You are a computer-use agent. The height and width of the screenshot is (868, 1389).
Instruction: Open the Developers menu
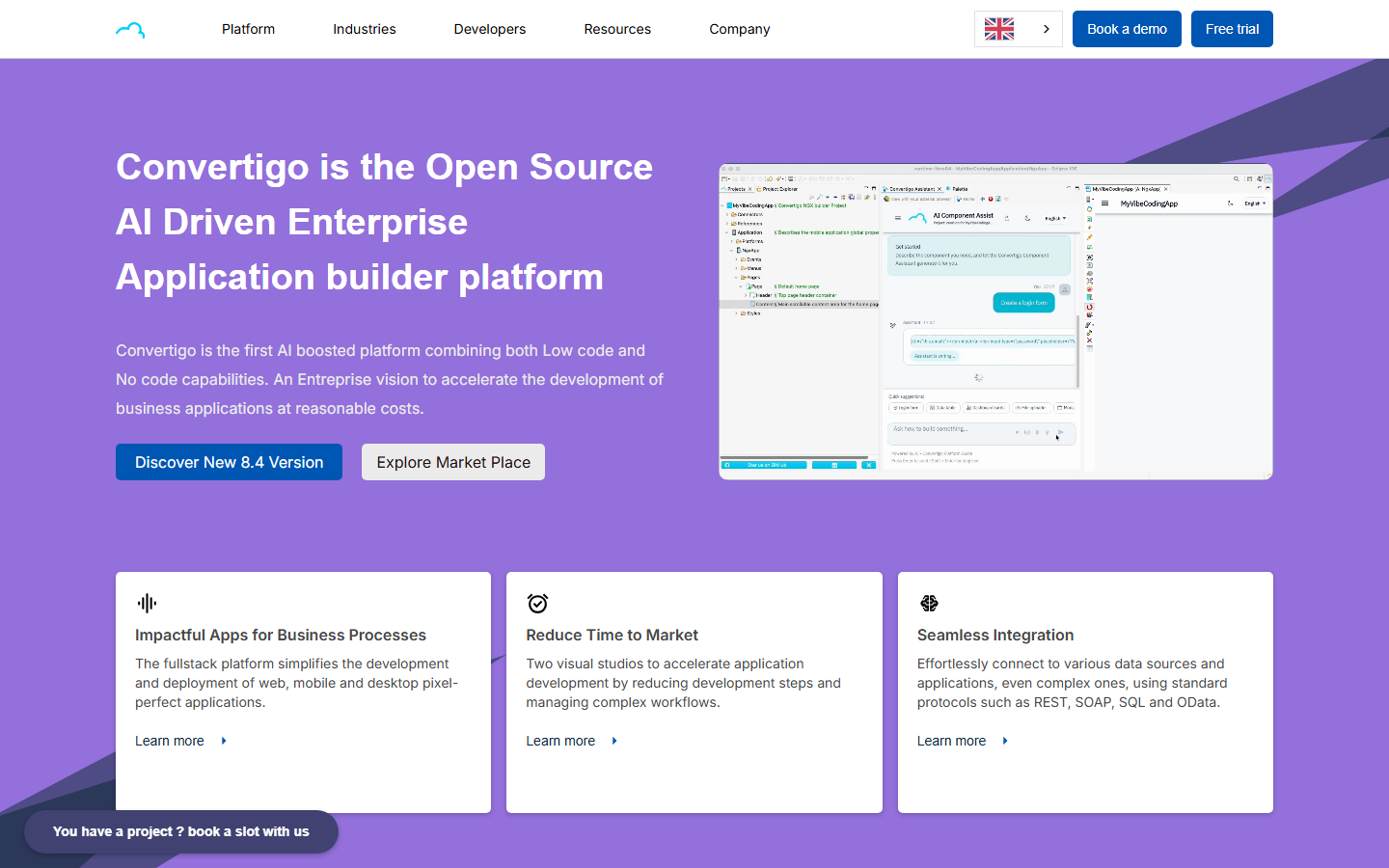coord(490,29)
